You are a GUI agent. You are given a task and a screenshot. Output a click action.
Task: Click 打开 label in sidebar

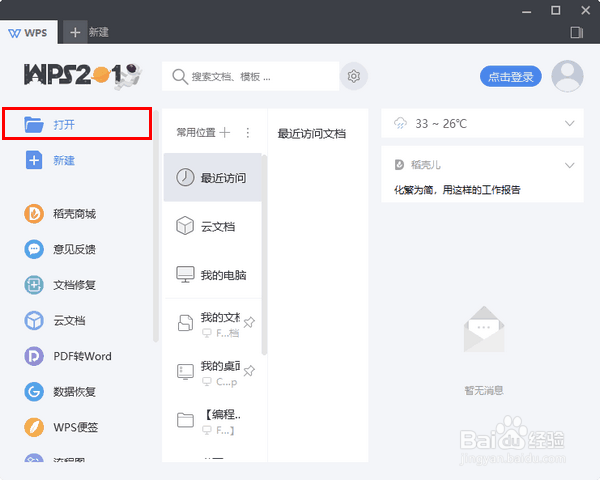point(64,125)
